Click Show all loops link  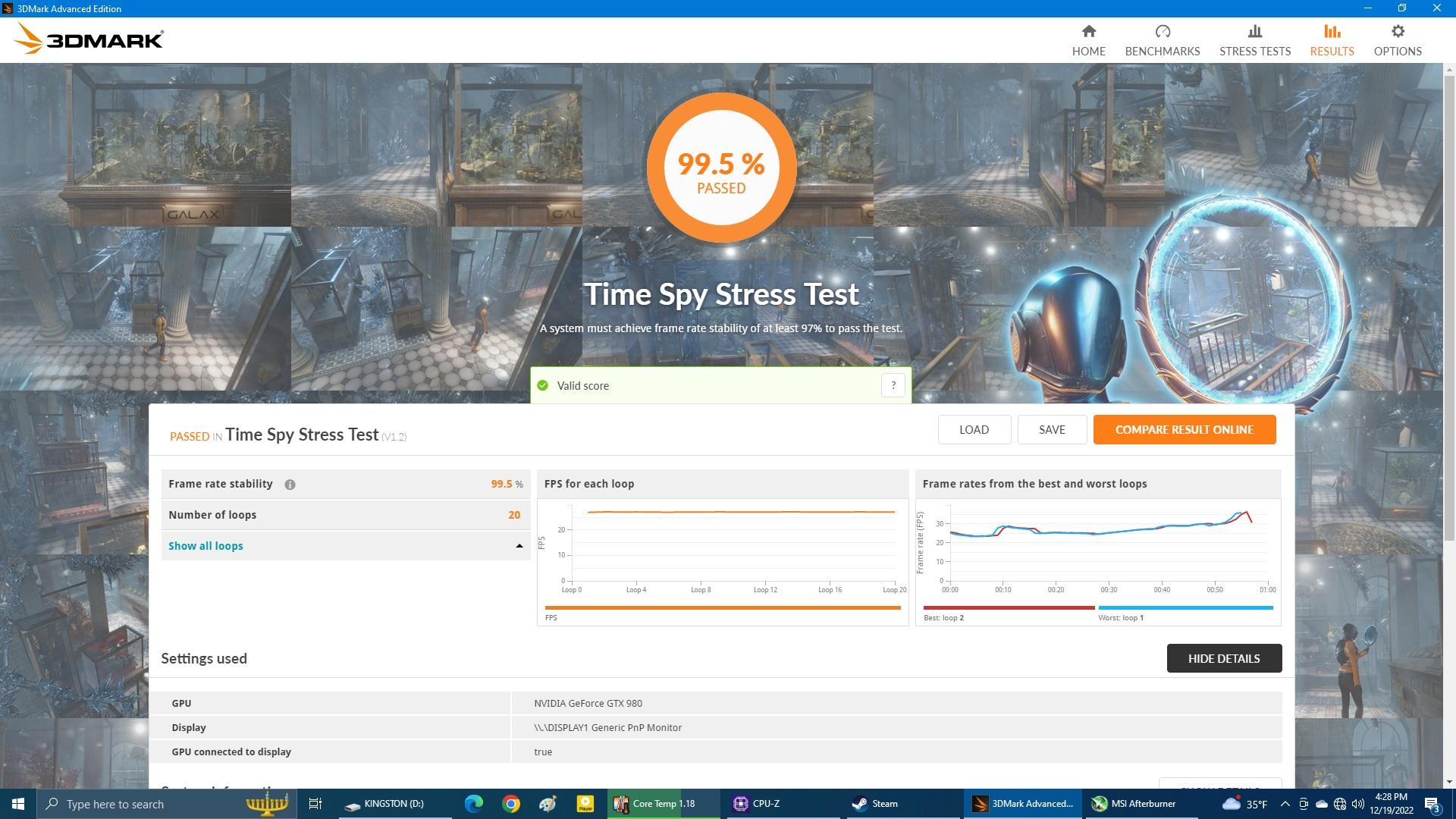[x=206, y=546]
